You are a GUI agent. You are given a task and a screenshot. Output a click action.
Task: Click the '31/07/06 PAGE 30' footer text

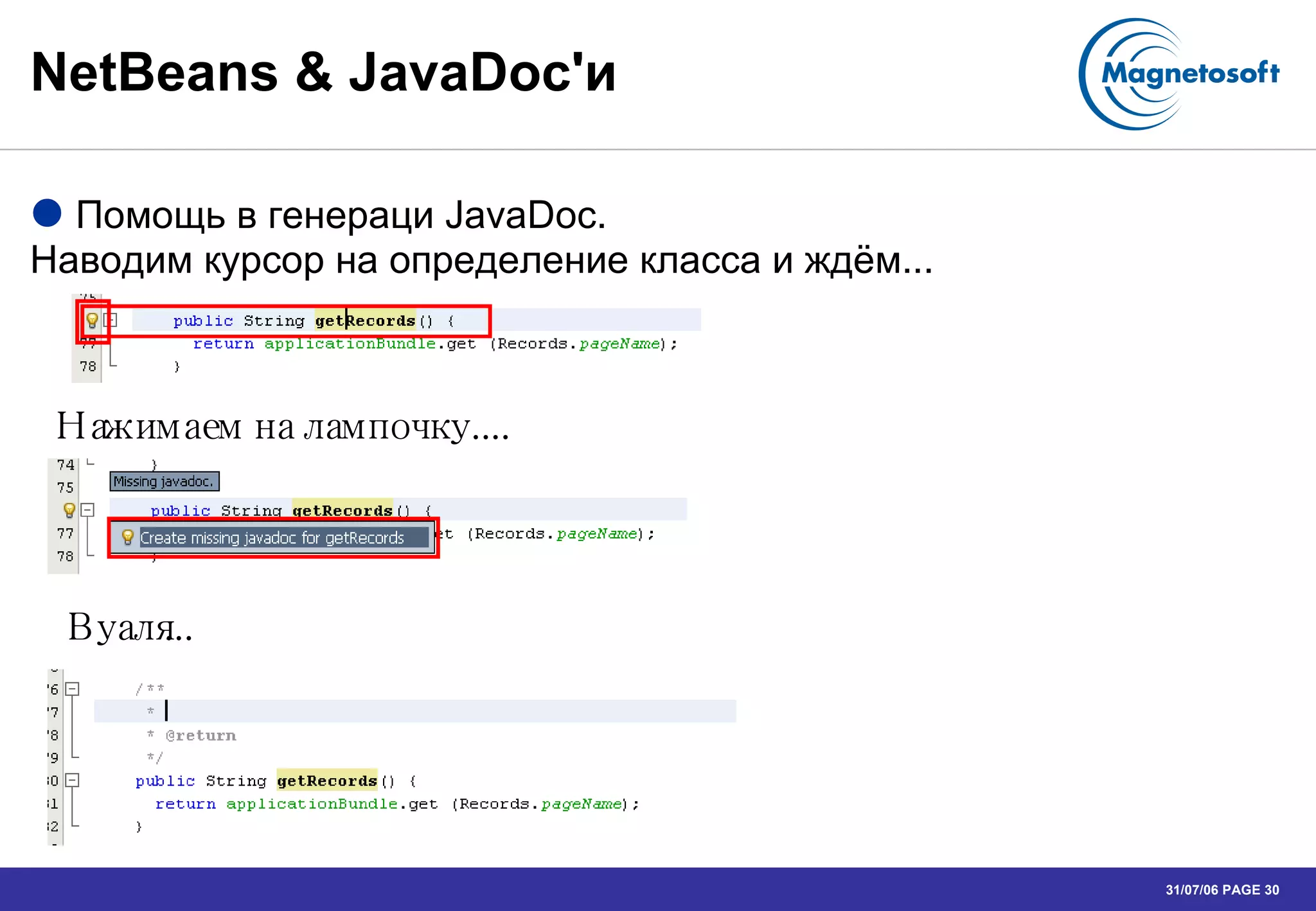(x=1222, y=890)
